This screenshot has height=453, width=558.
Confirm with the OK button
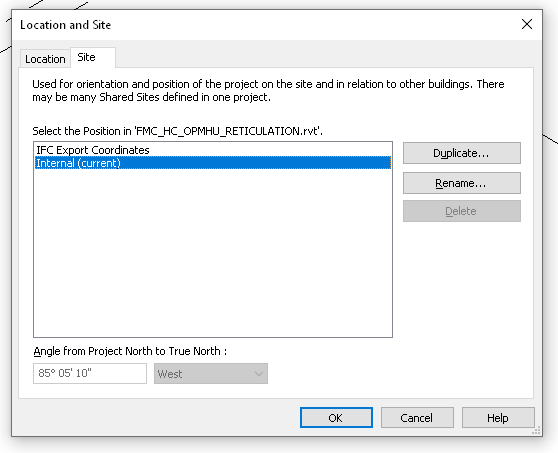[336, 417]
